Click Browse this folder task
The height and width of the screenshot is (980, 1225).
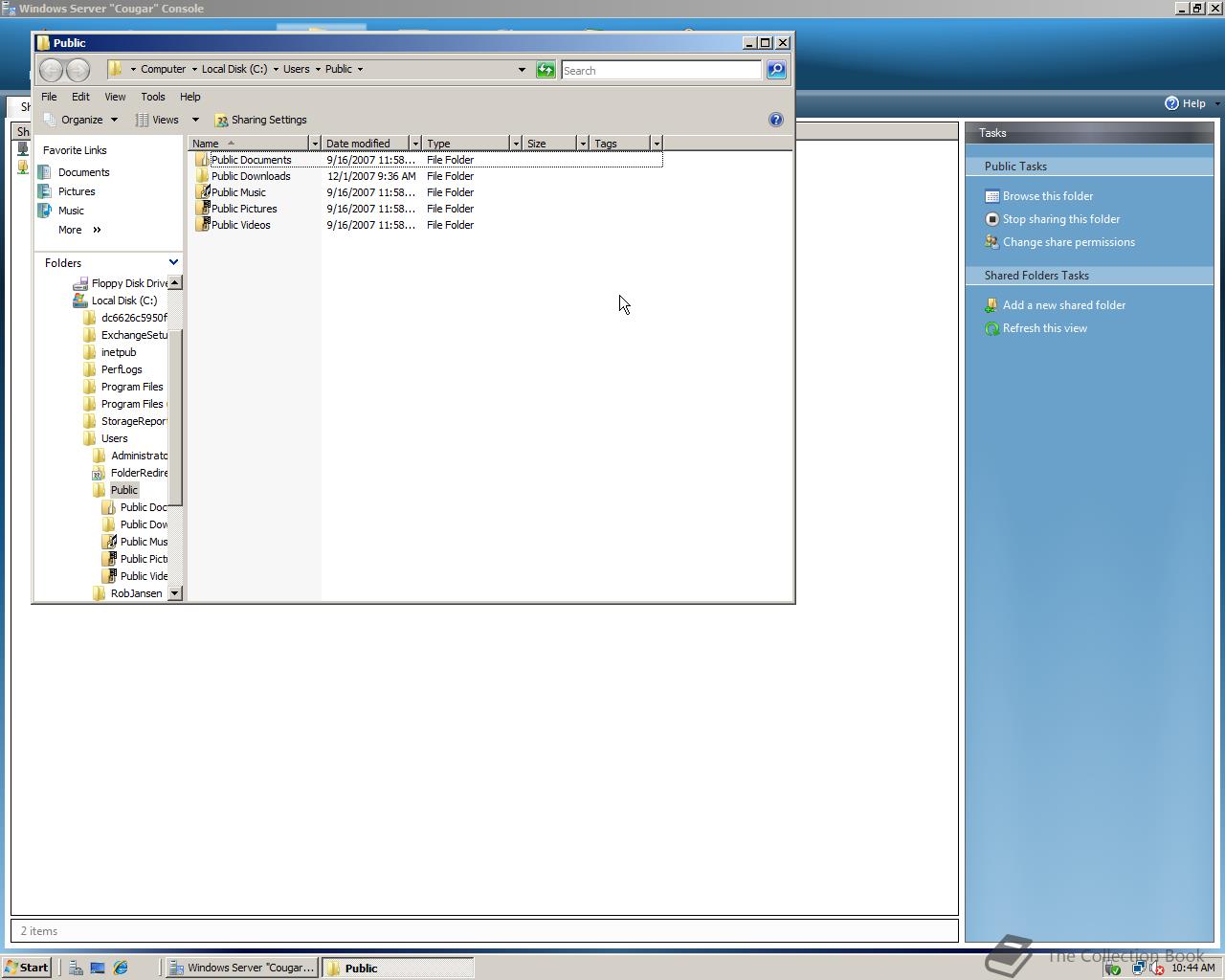pos(1047,196)
